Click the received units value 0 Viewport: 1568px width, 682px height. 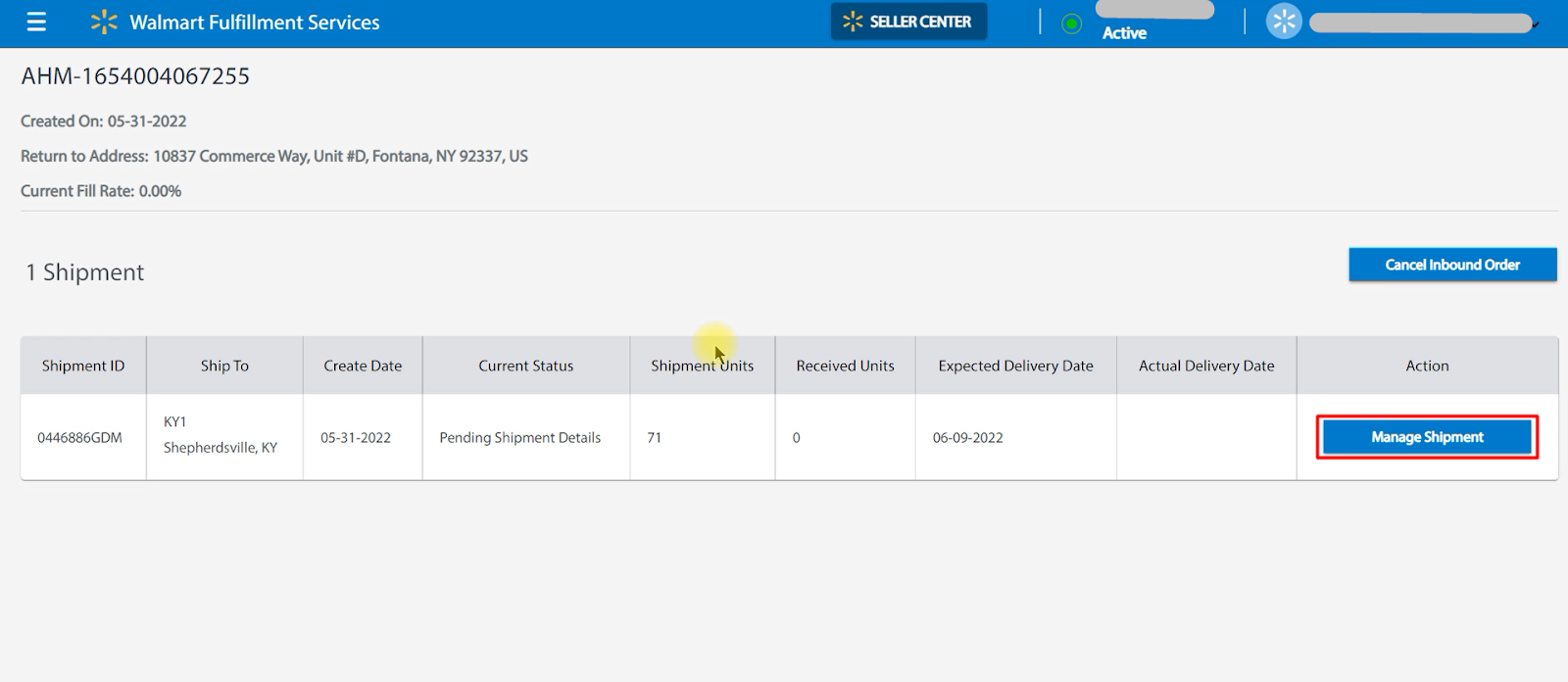pos(796,438)
